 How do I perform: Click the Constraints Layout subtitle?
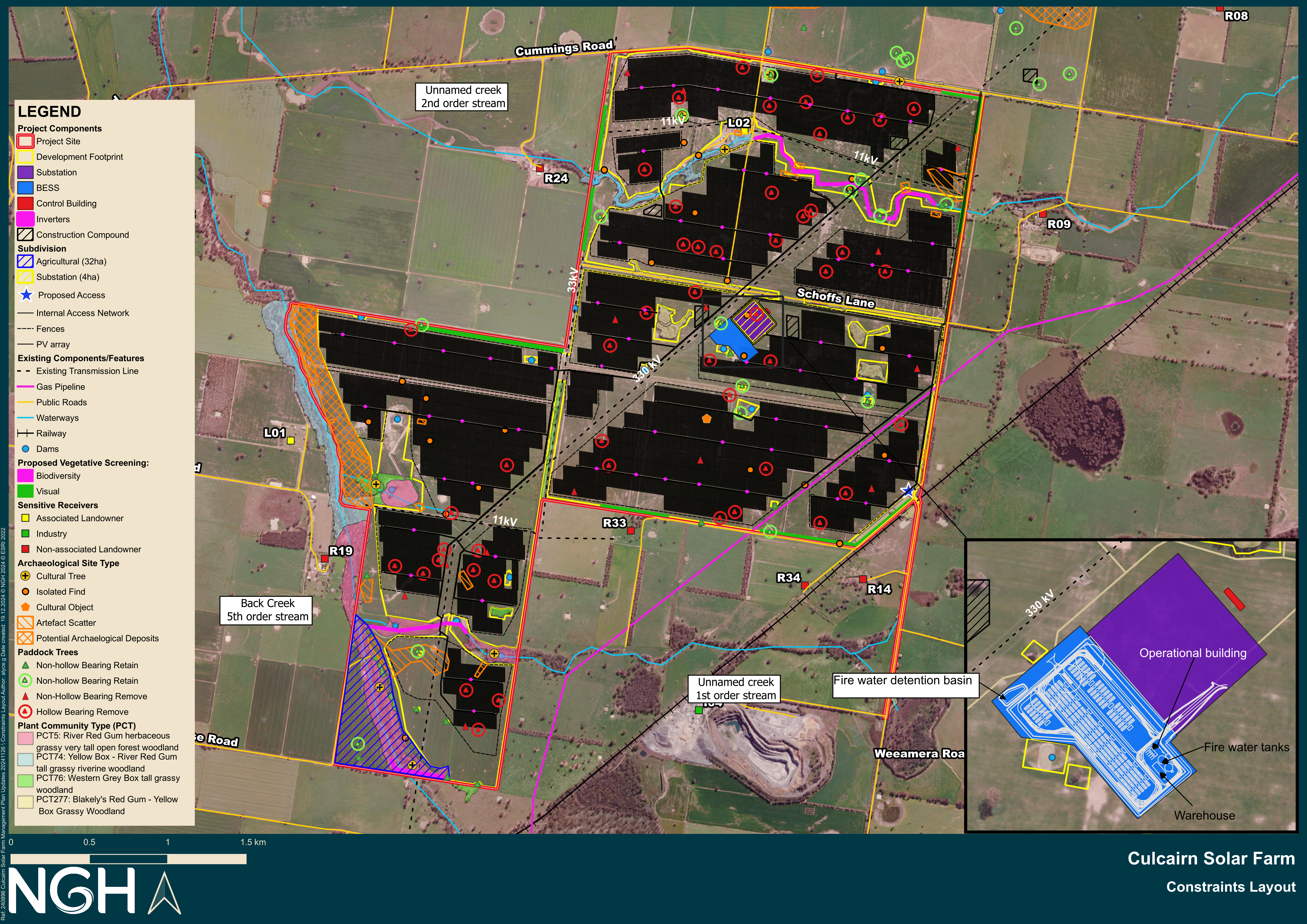pyautogui.click(x=1231, y=887)
